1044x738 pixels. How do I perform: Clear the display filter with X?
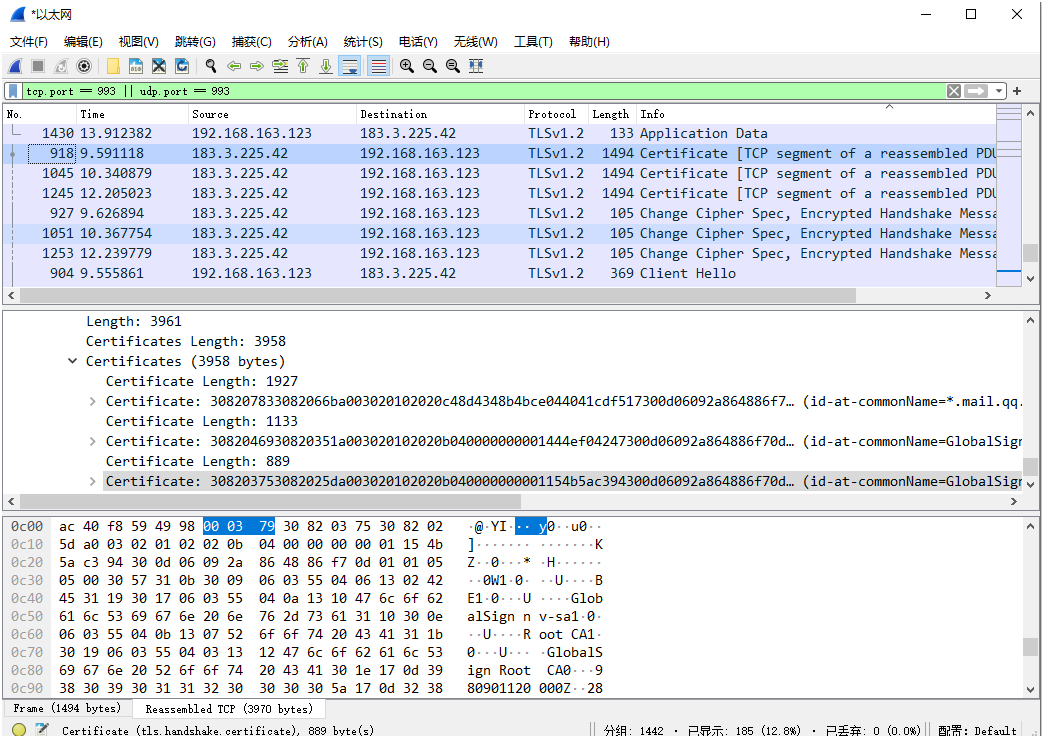(953, 91)
